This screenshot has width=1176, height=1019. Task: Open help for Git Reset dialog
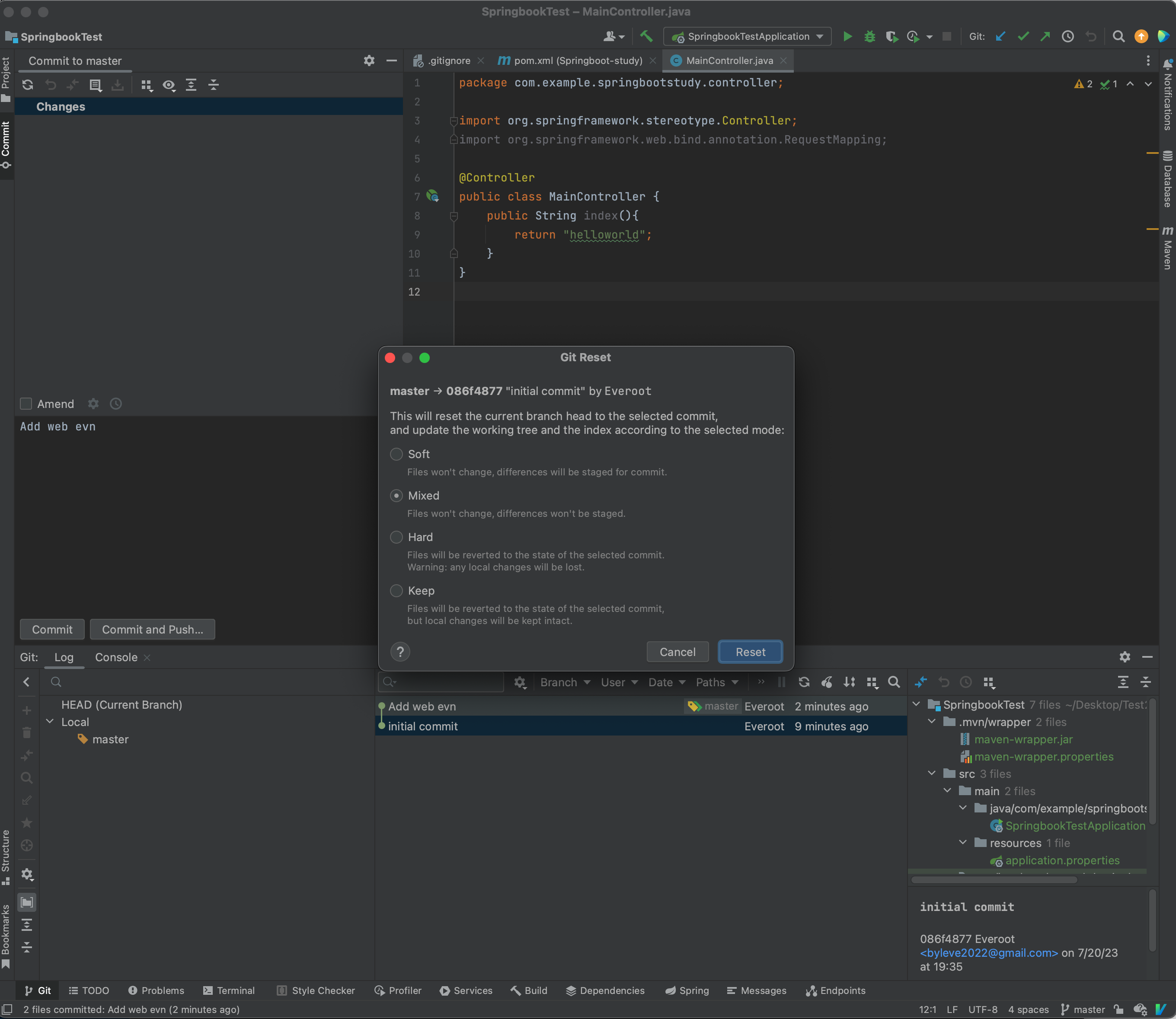[400, 652]
